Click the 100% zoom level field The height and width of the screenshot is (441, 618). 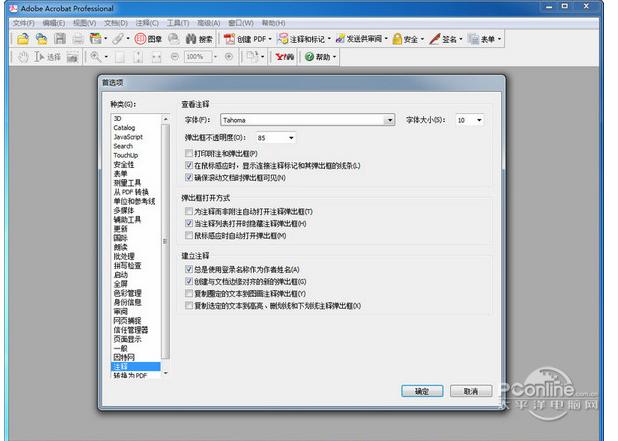pyautogui.click(x=198, y=57)
